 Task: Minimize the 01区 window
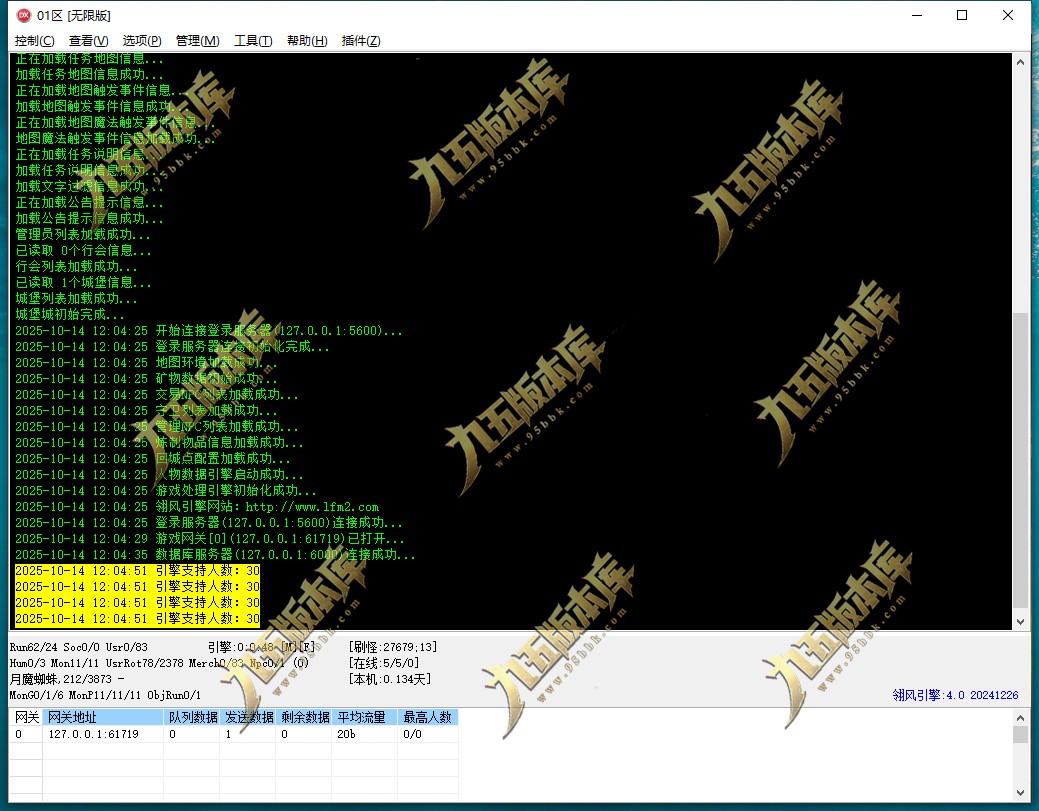917,15
